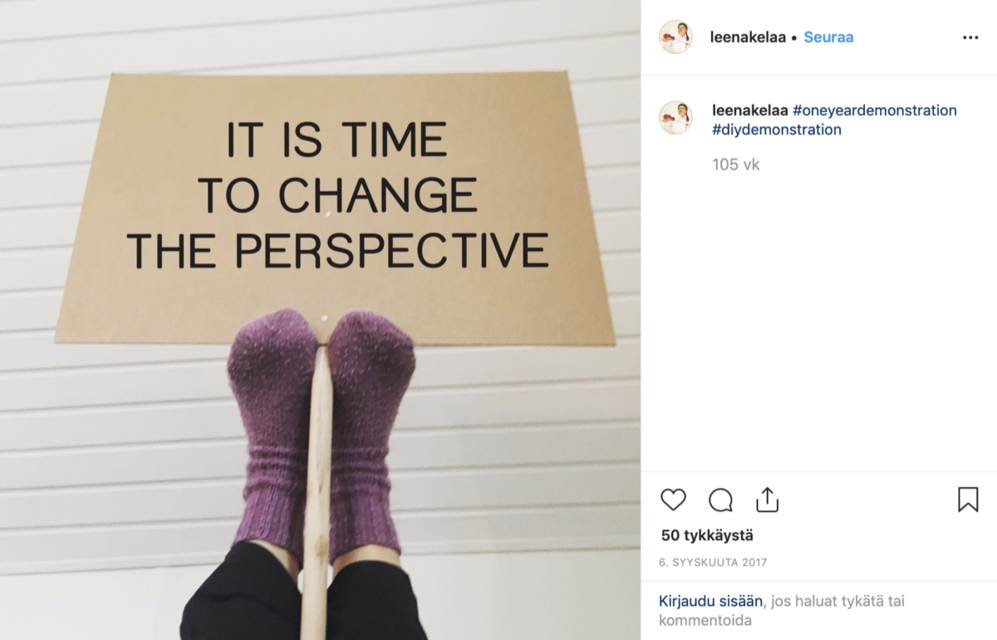Follow the account via Seuraa
Viewport: 997px width, 640px height.
(829, 37)
